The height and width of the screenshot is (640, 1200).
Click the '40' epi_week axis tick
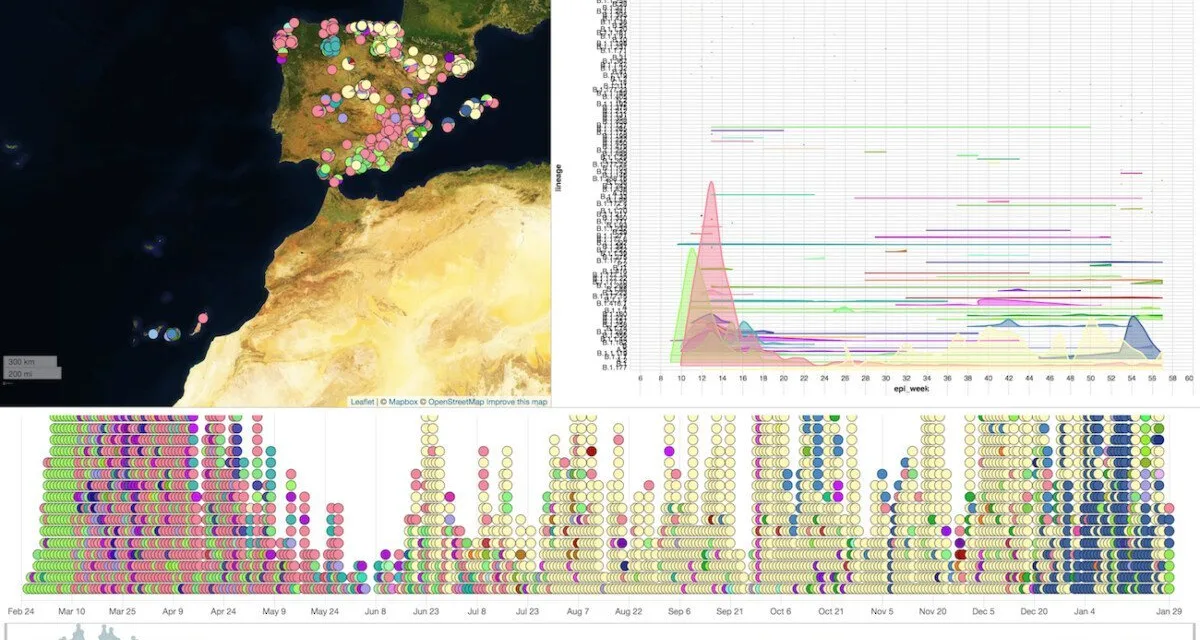(x=988, y=379)
